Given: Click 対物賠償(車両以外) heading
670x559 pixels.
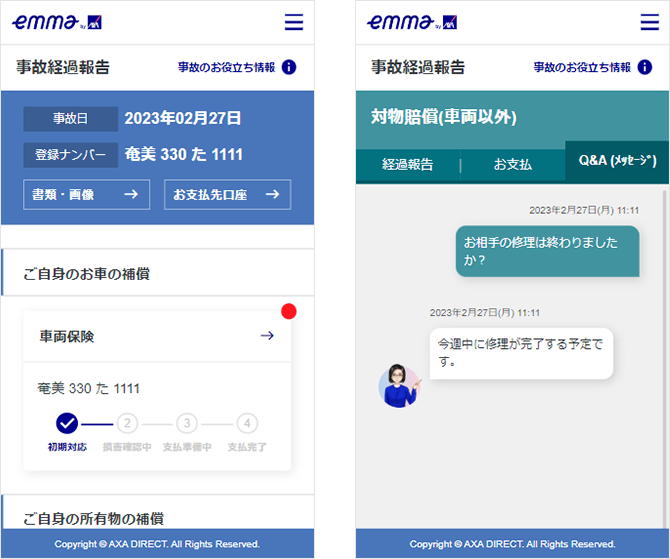Looking at the screenshot, I should 444,117.
